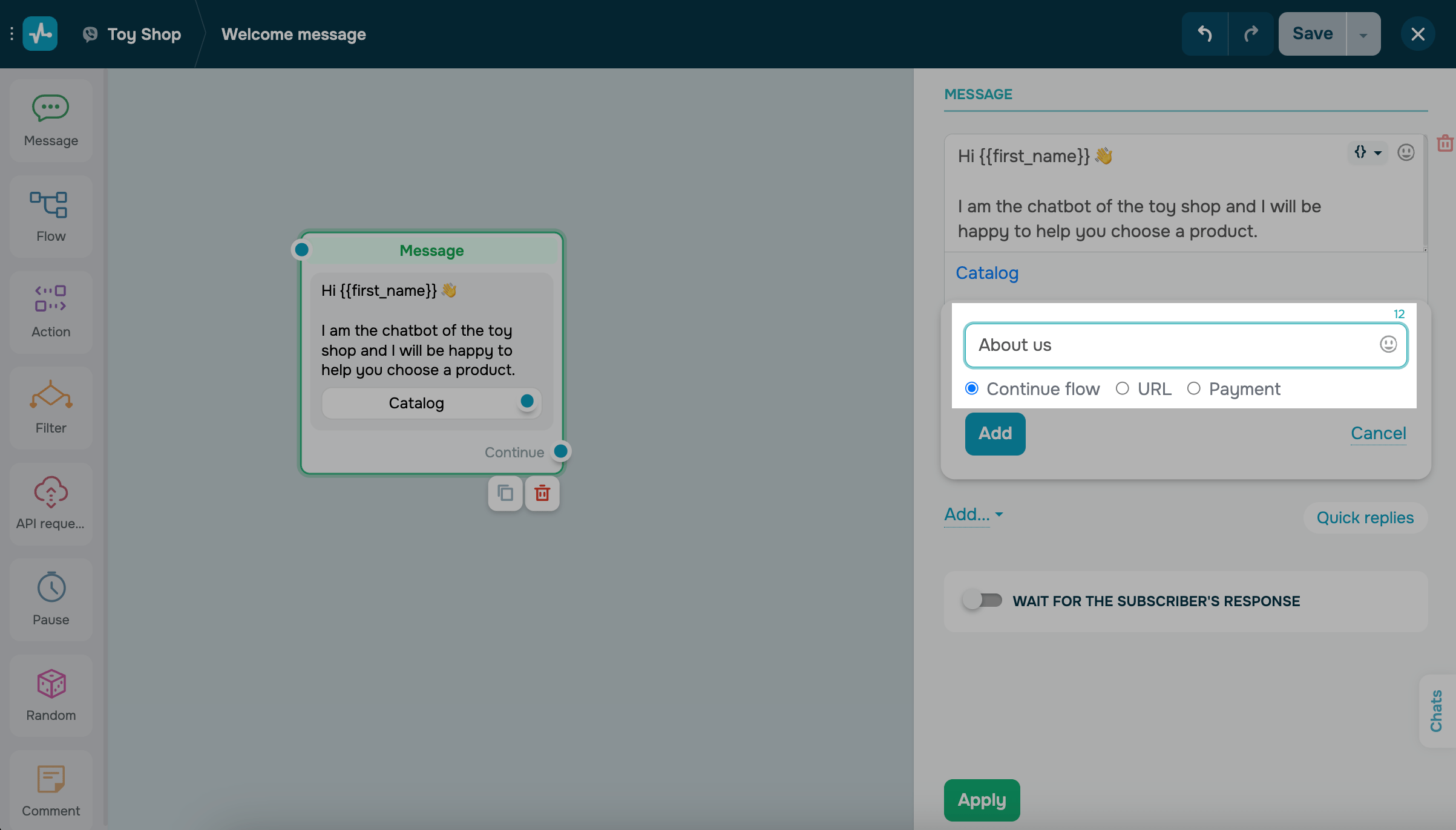Image resolution: width=1456 pixels, height=830 pixels.
Task: Open the Save button dropdown arrow
Action: [1363, 34]
